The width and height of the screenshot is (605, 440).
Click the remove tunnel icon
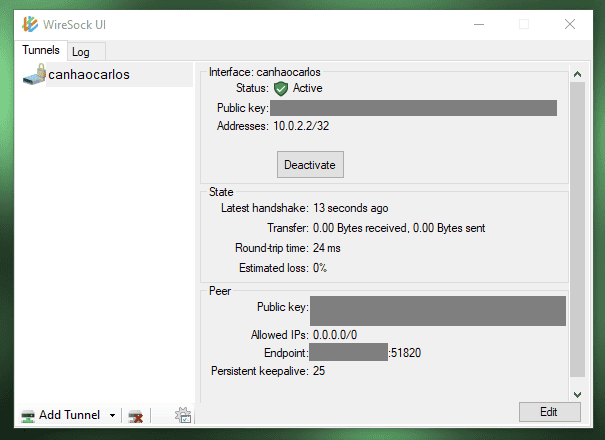click(x=135, y=416)
